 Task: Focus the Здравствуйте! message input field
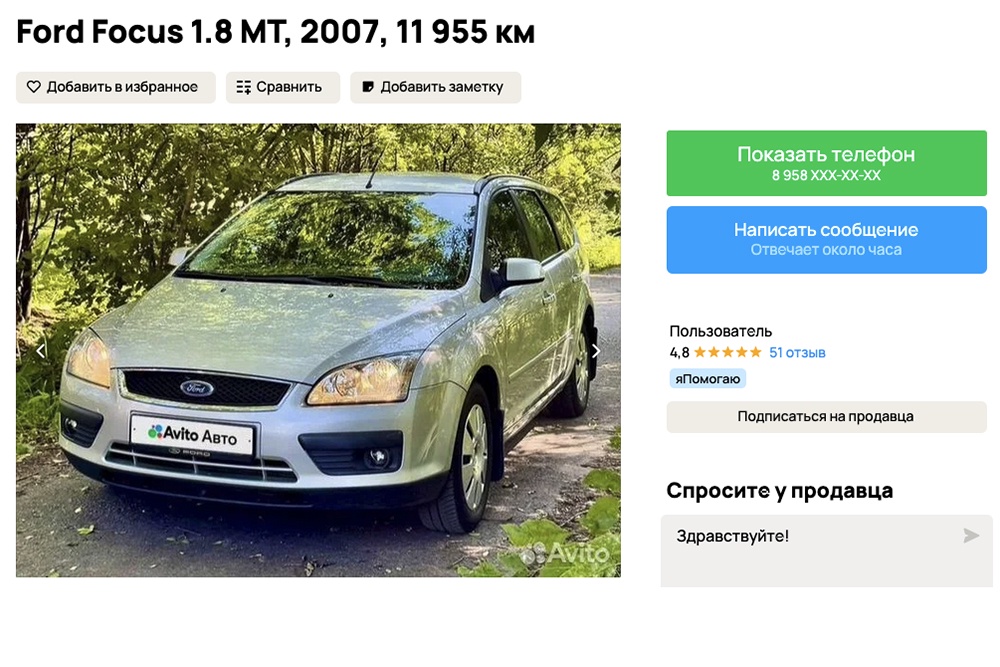pyautogui.click(x=827, y=551)
